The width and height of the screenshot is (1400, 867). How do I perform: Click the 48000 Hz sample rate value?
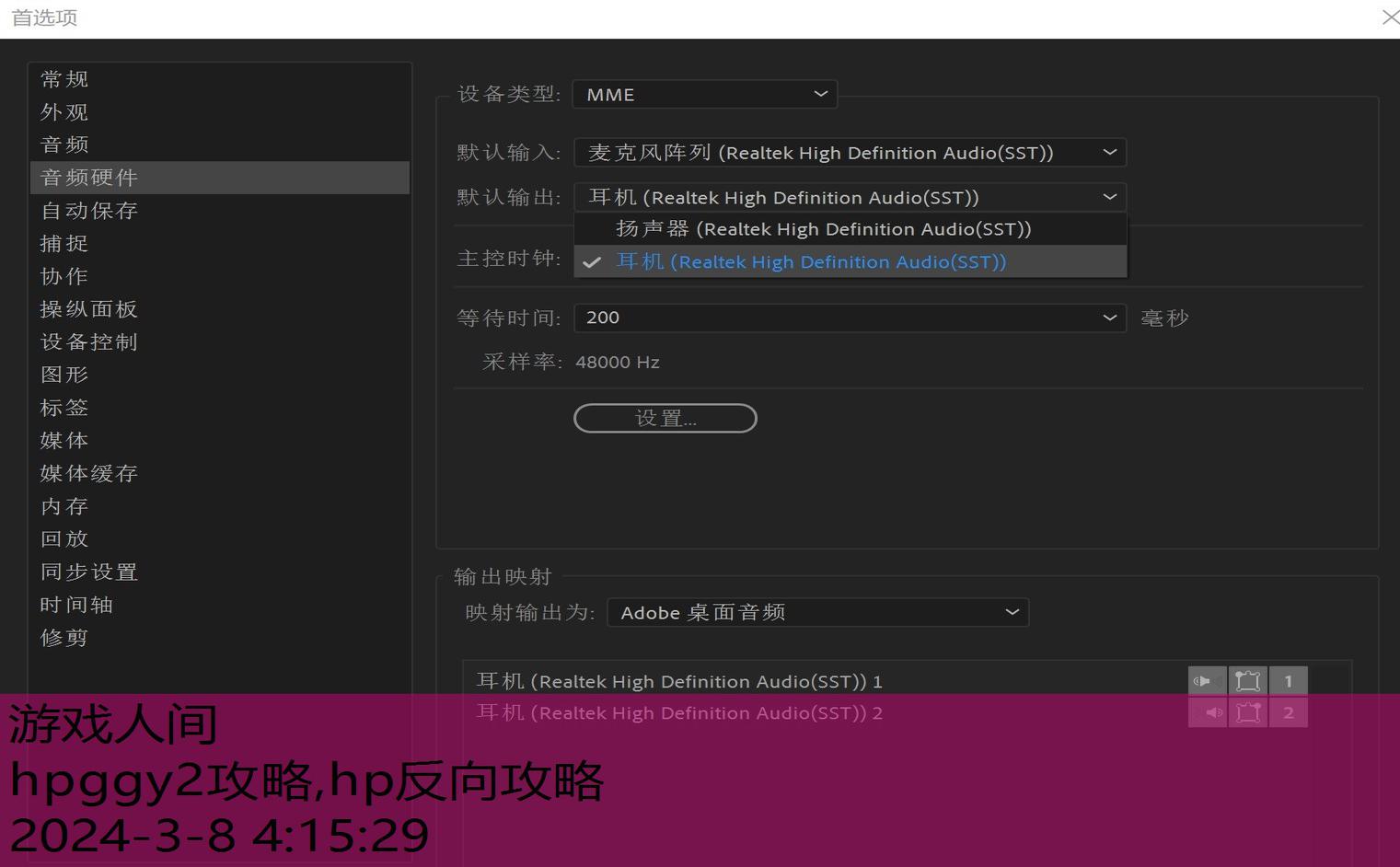click(x=618, y=363)
